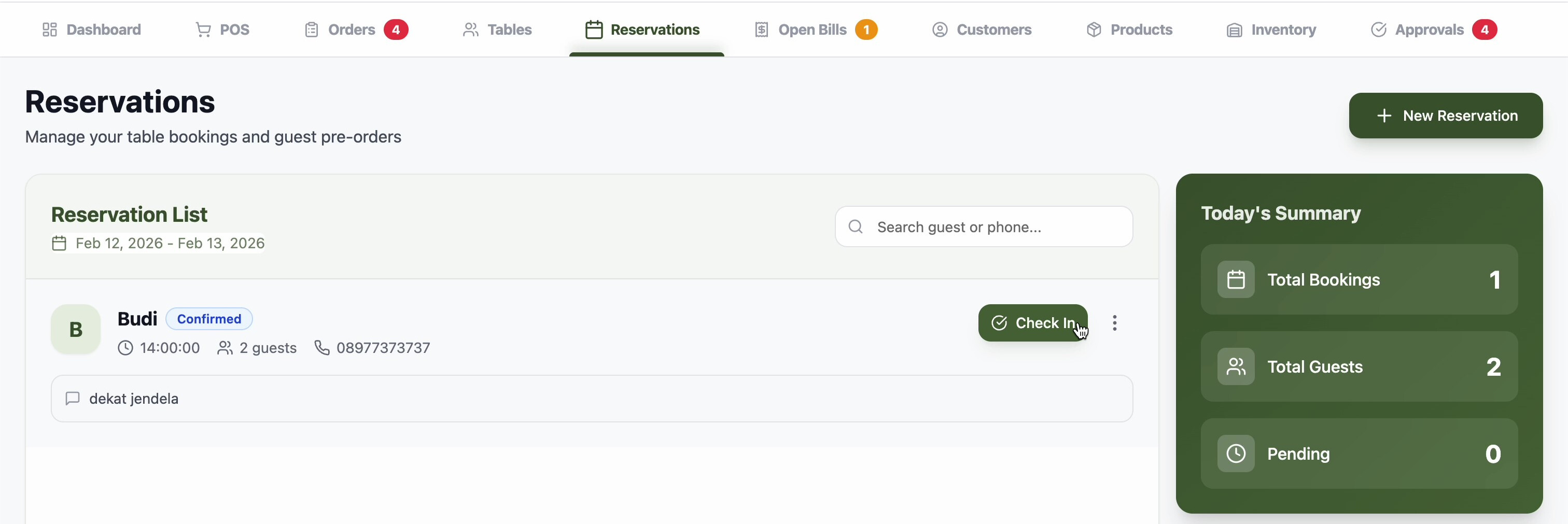Viewport: 1568px width, 524px height.
Task: Click the Pending clock icon
Action: coord(1236,454)
